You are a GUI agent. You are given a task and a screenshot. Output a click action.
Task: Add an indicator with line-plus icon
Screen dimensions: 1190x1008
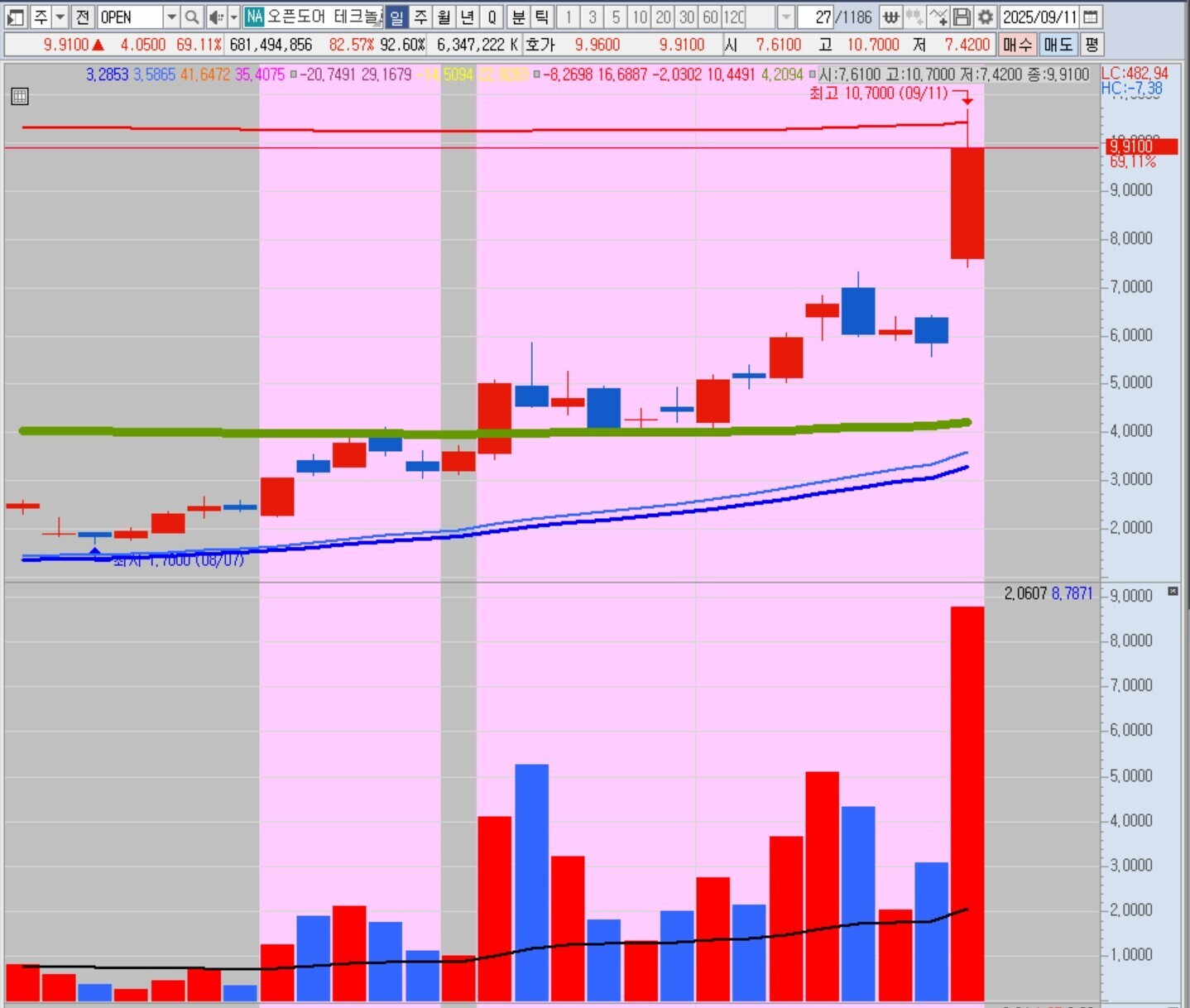pyautogui.click(x=938, y=17)
